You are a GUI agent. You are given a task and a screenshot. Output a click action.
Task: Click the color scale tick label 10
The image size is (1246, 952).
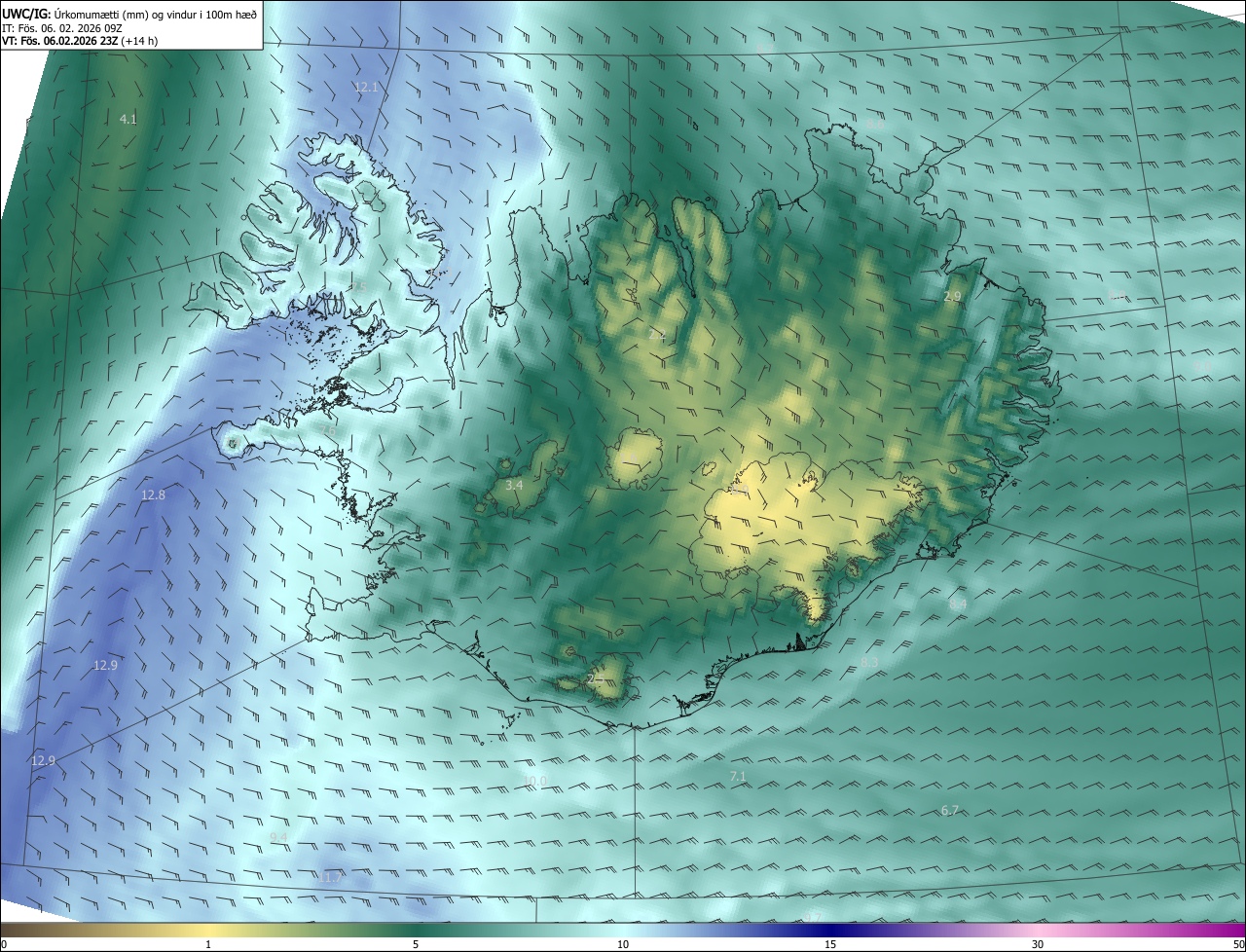tap(623, 944)
